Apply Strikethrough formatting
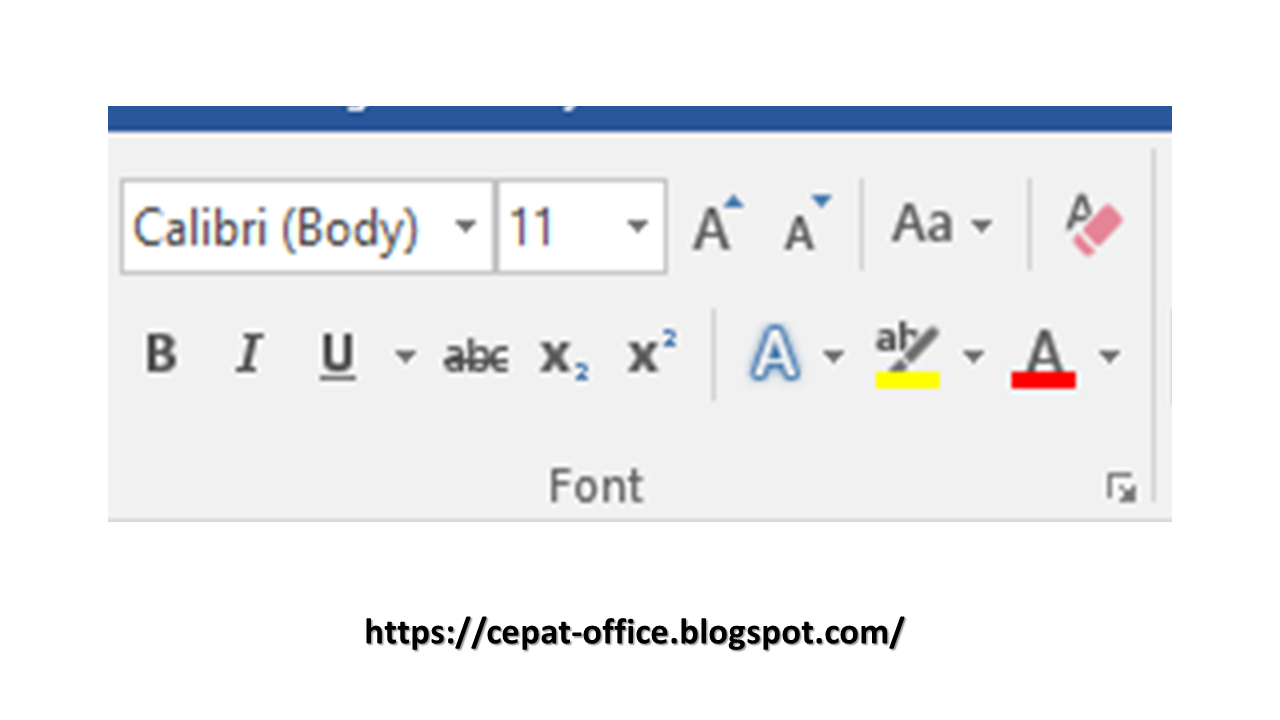 [x=474, y=355]
